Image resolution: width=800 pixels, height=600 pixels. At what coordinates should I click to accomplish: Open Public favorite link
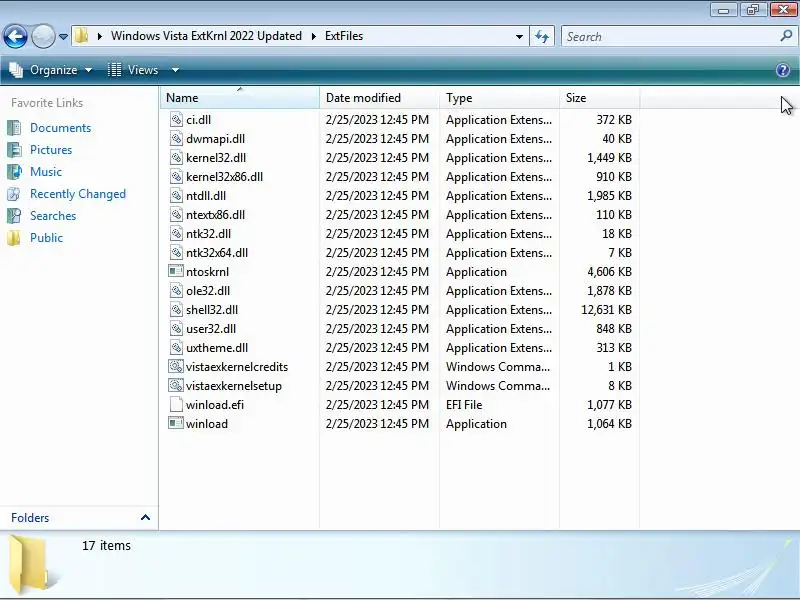coord(46,238)
